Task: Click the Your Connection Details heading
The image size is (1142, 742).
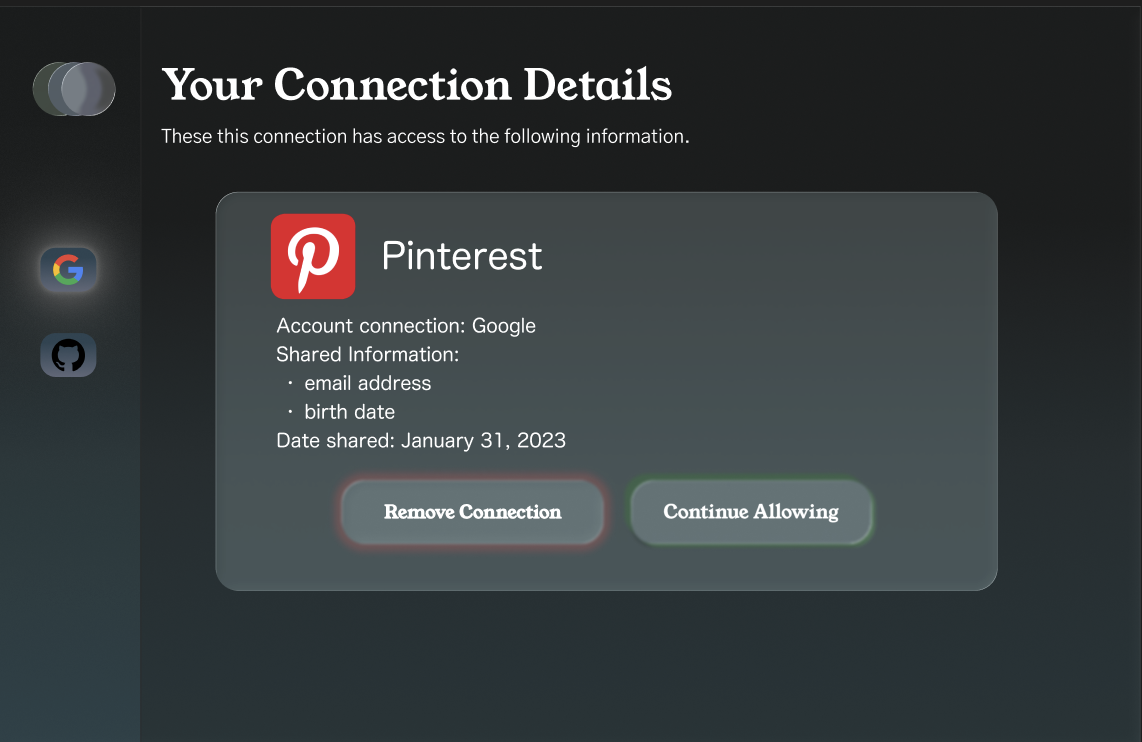Action: [x=416, y=85]
